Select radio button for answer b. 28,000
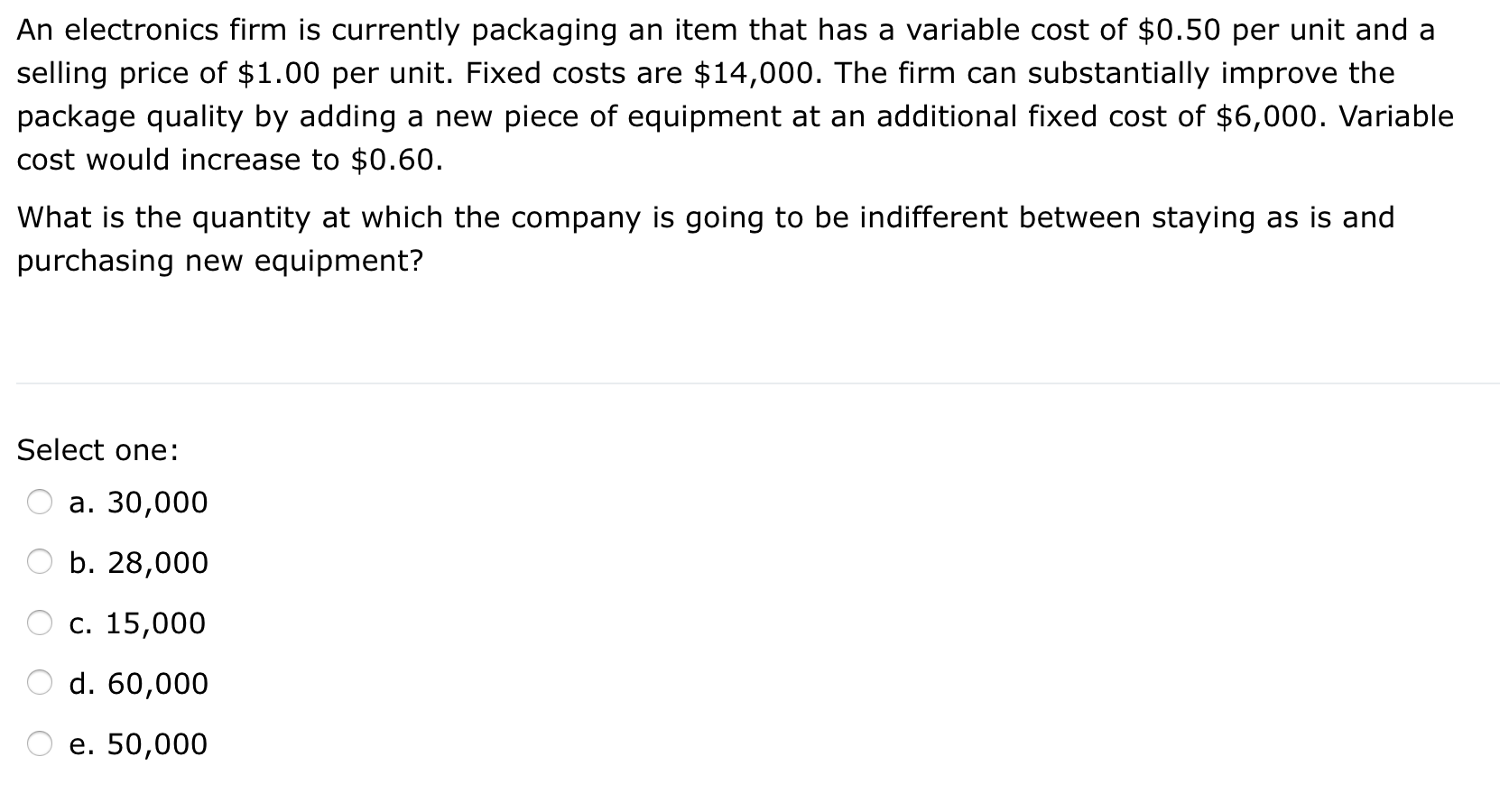This screenshot has width=1500, height=812. (x=39, y=563)
